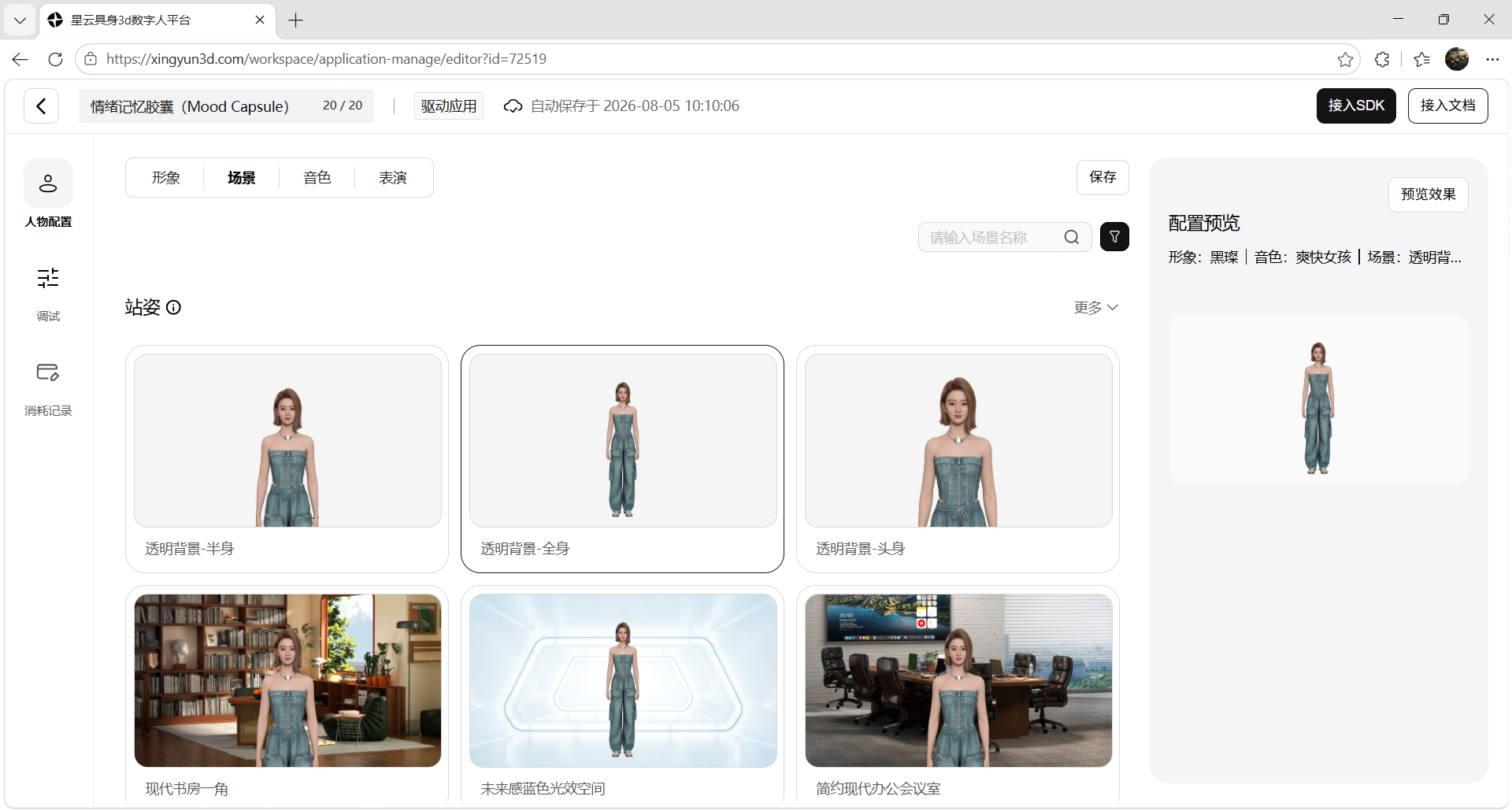
Task: Click the 配置预览 heading
Action: pyautogui.click(x=1204, y=224)
